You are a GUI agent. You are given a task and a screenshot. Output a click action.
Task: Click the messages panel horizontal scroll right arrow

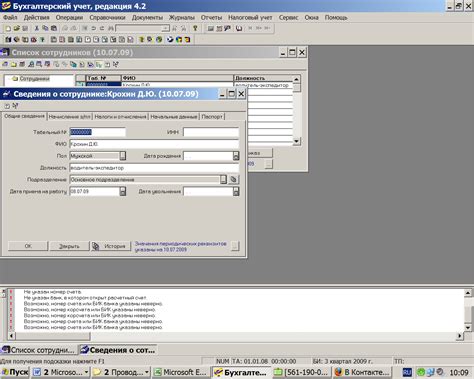point(460,336)
